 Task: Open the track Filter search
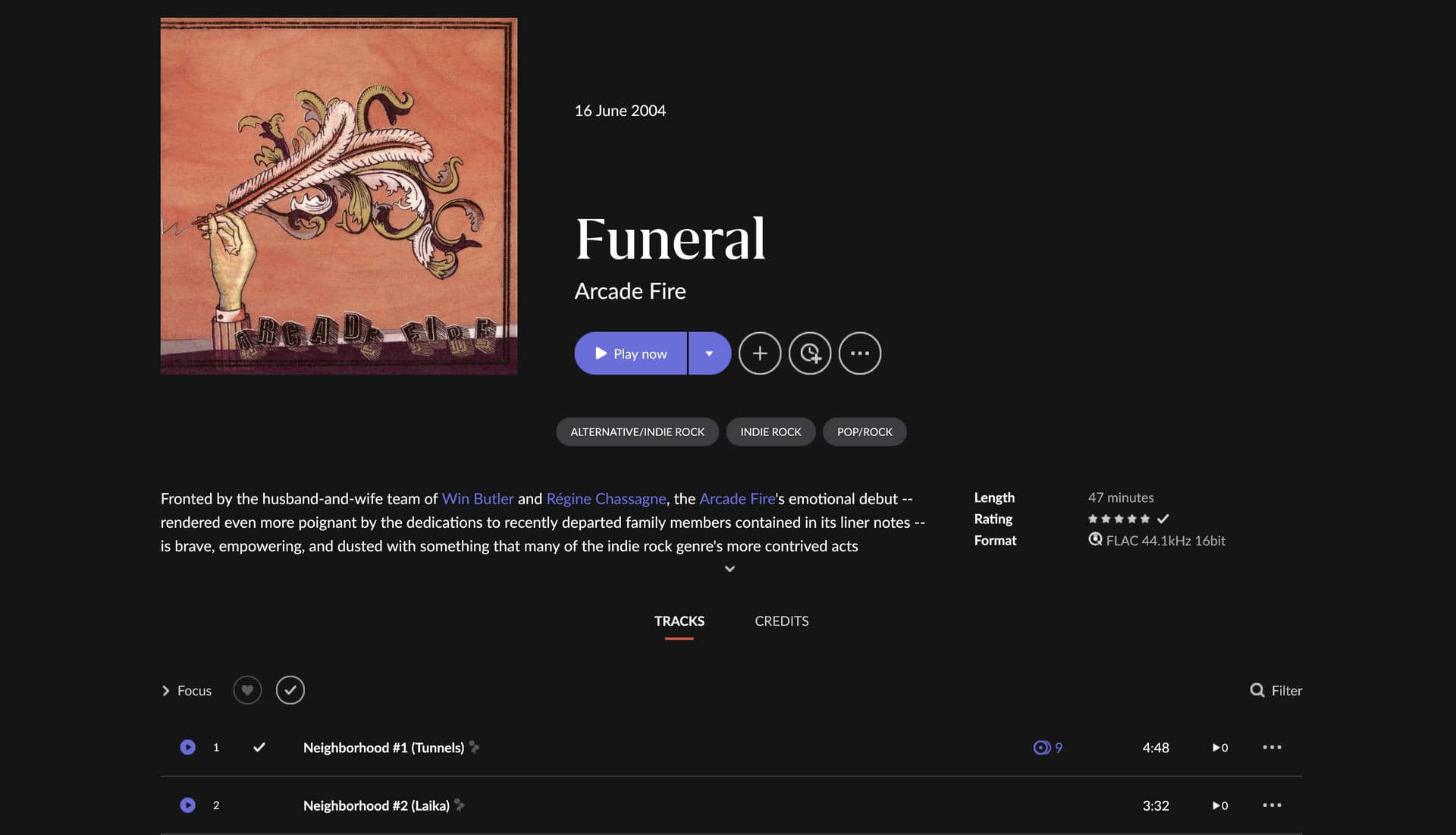coord(1276,690)
